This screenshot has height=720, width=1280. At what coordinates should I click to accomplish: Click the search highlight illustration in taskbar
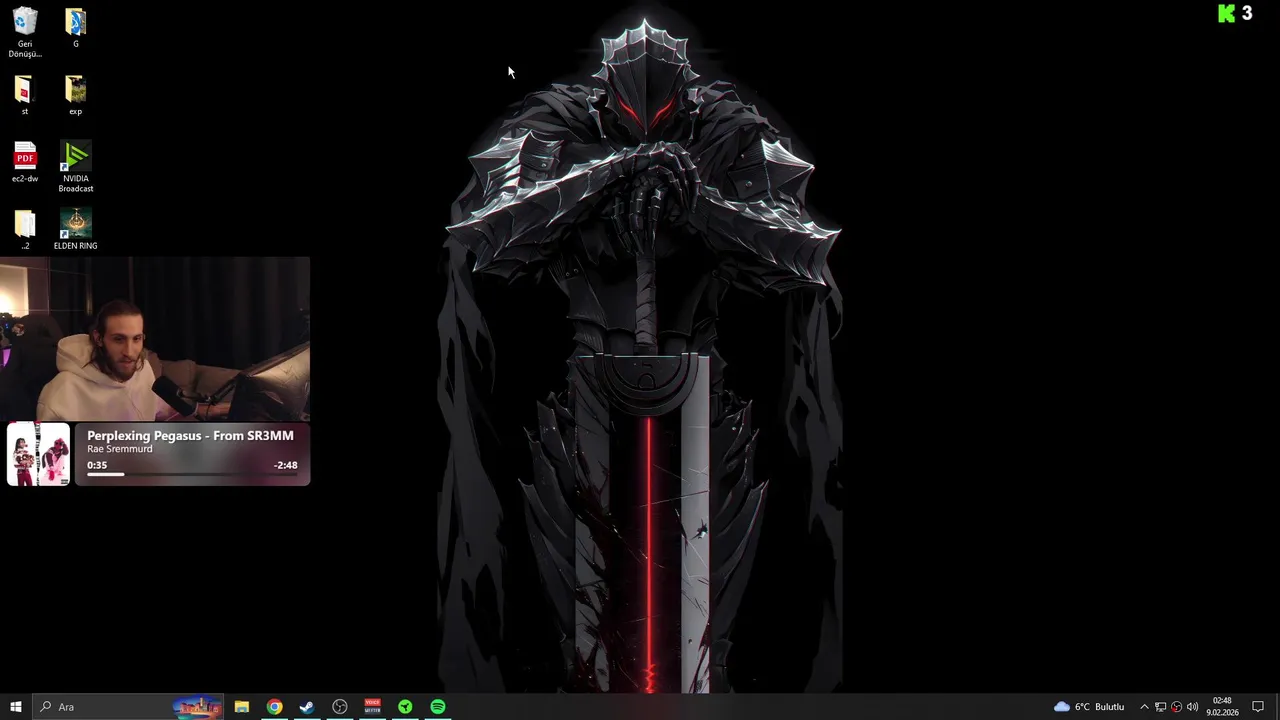click(197, 707)
